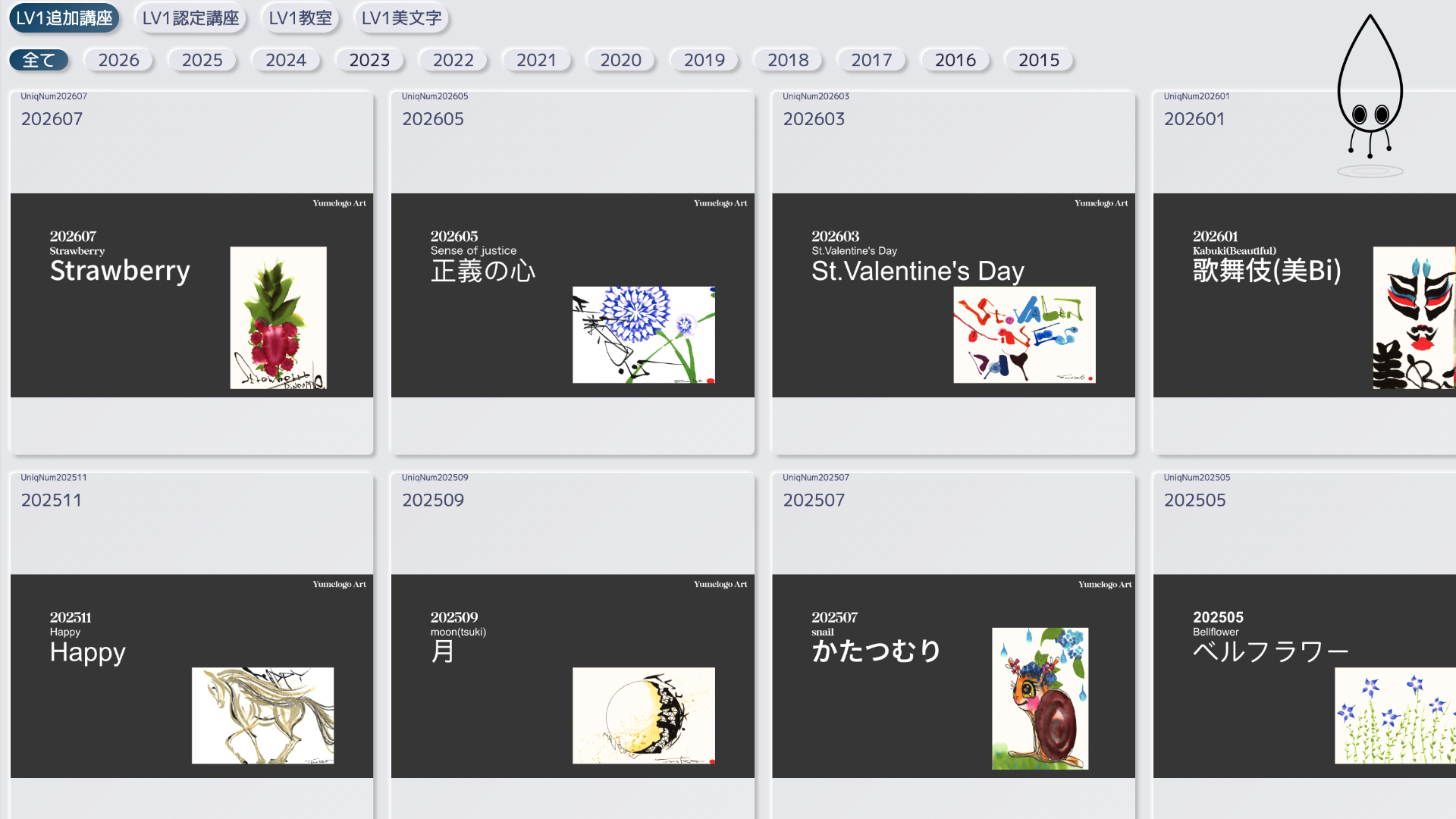The width and height of the screenshot is (1456, 819).
Task: Click the 正義の心 title text
Action: click(483, 271)
